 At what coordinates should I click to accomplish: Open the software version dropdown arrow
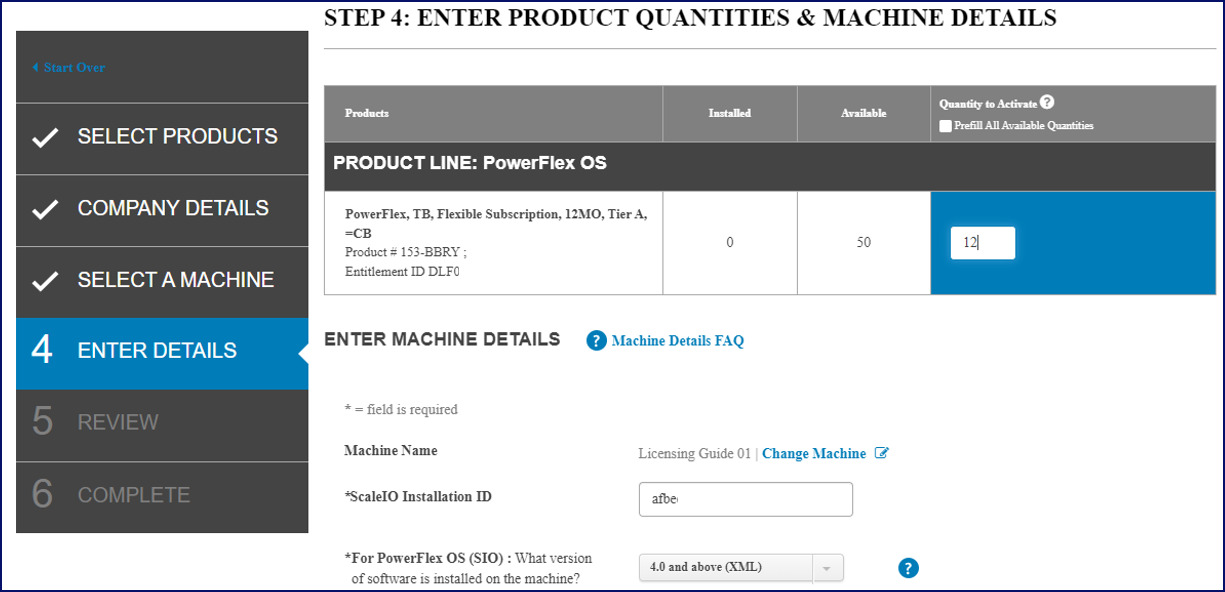[828, 568]
